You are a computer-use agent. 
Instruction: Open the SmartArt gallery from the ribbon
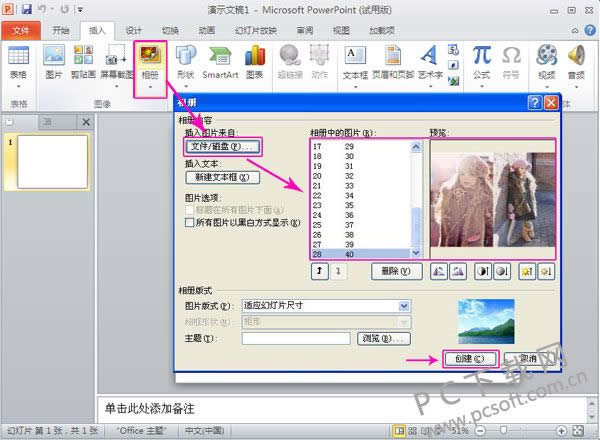tap(220, 60)
